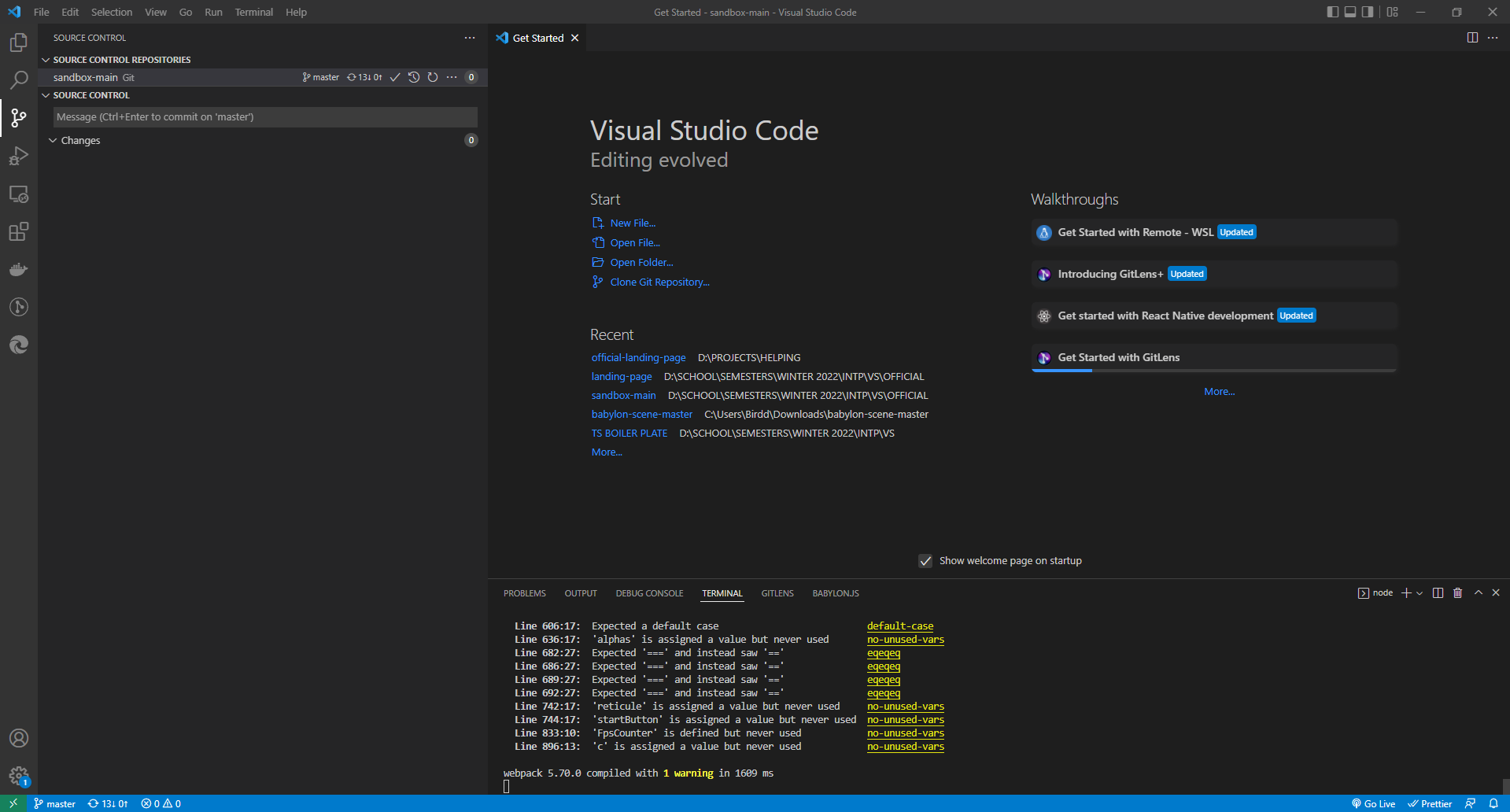Kill terminal using the trash icon

[1457, 593]
